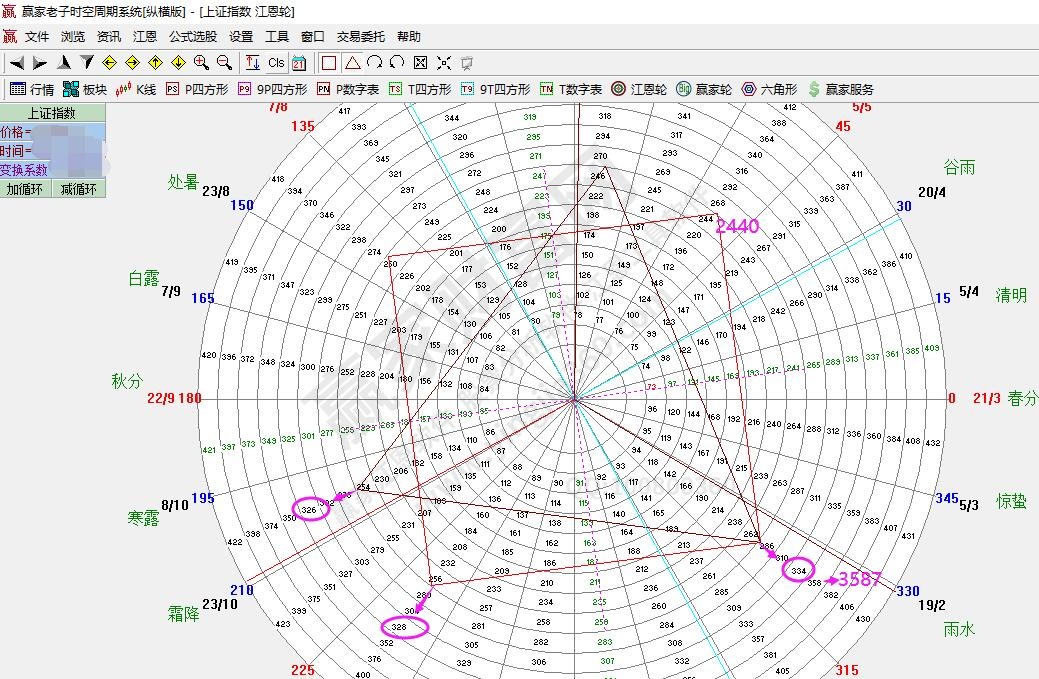Open the 文件 menu
Screen dimensions: 1039x679
(37, 37)
